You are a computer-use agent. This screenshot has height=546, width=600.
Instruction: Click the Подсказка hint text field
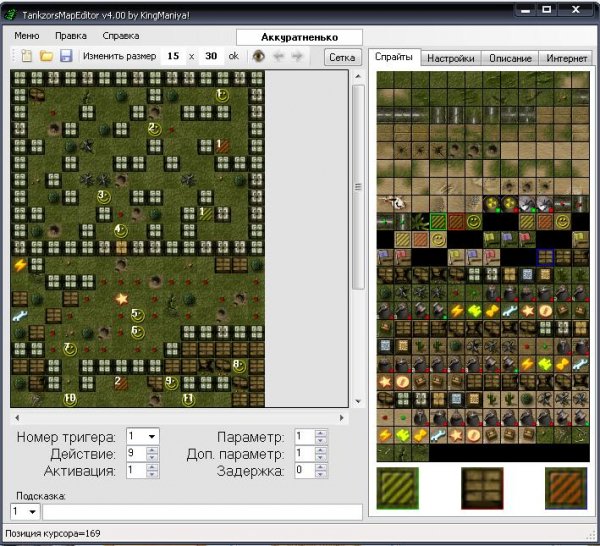tap(202, 512)
